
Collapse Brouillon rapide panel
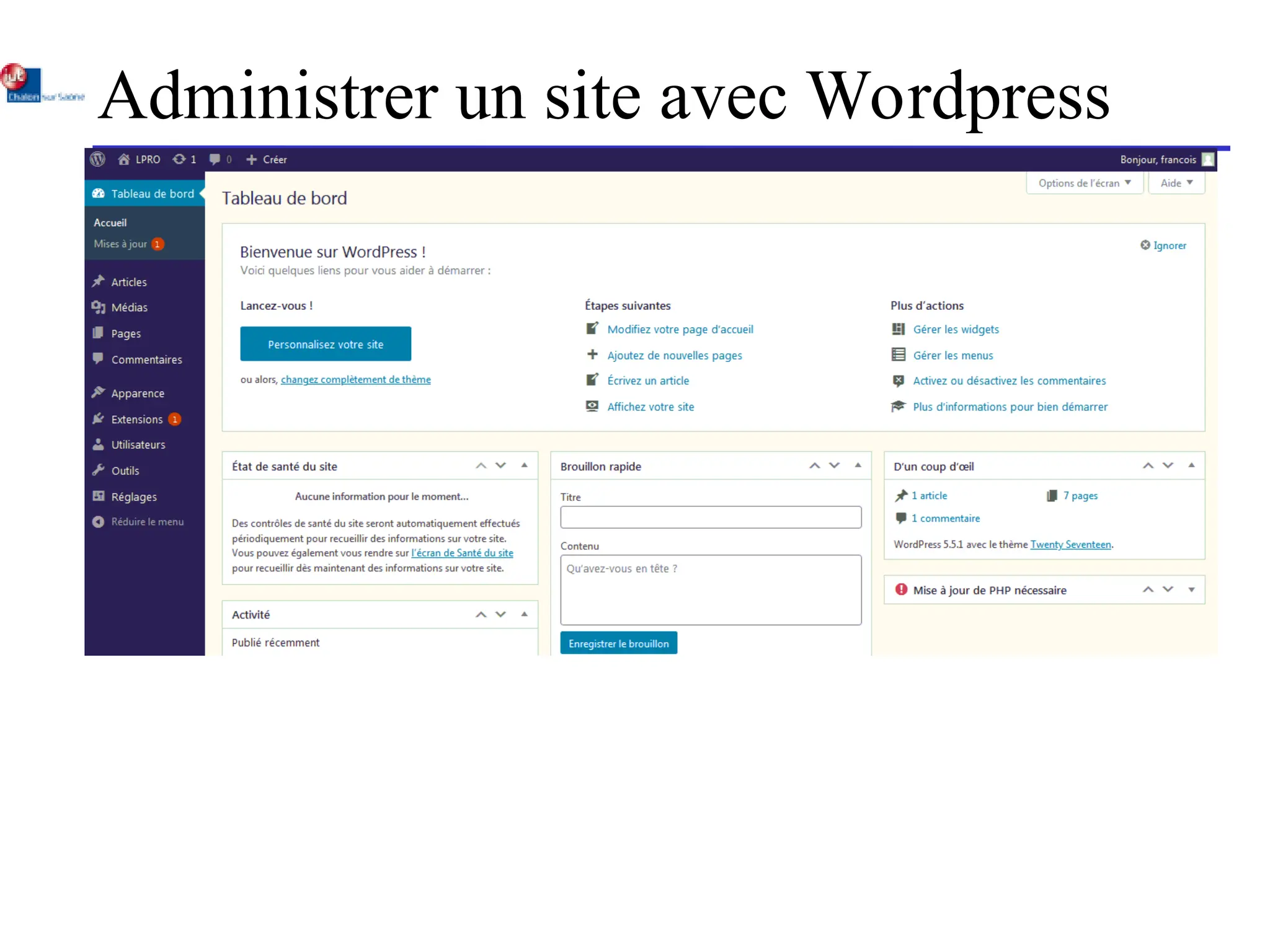[858, 465]
